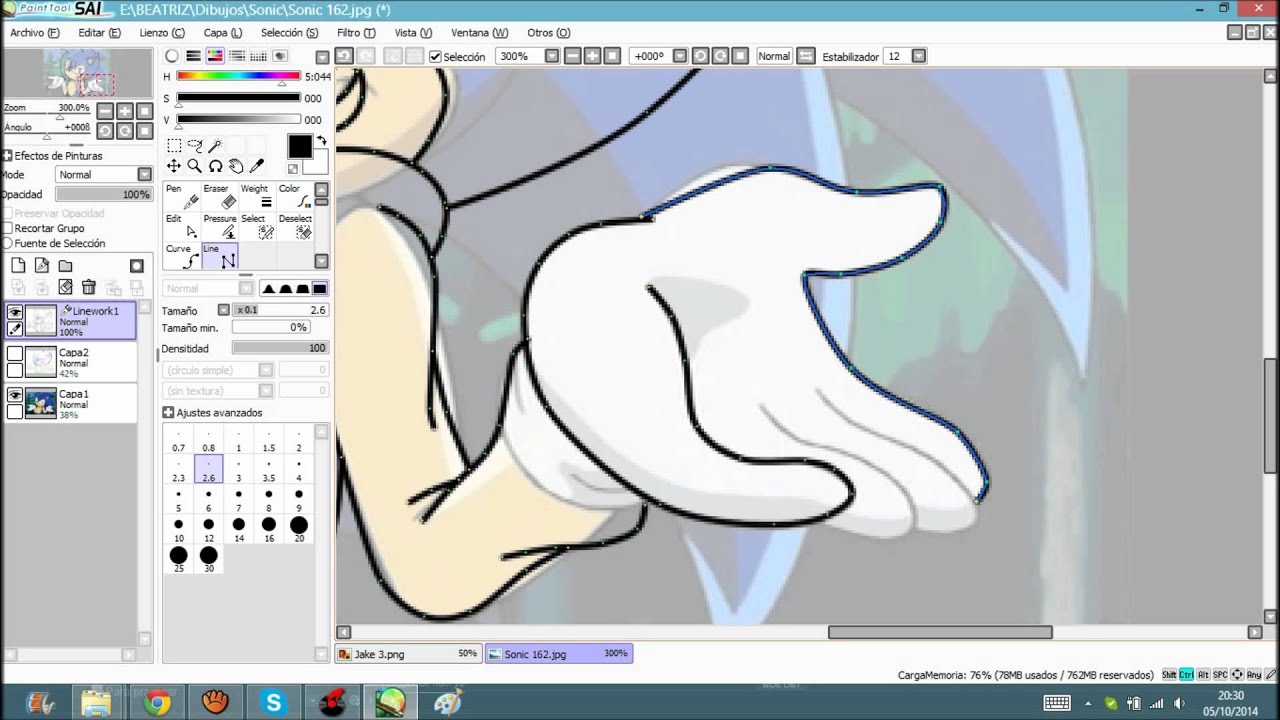Choose the Deselect linework tool
The height and width of the screenshot is (720, 1280).
pos(294,226)
